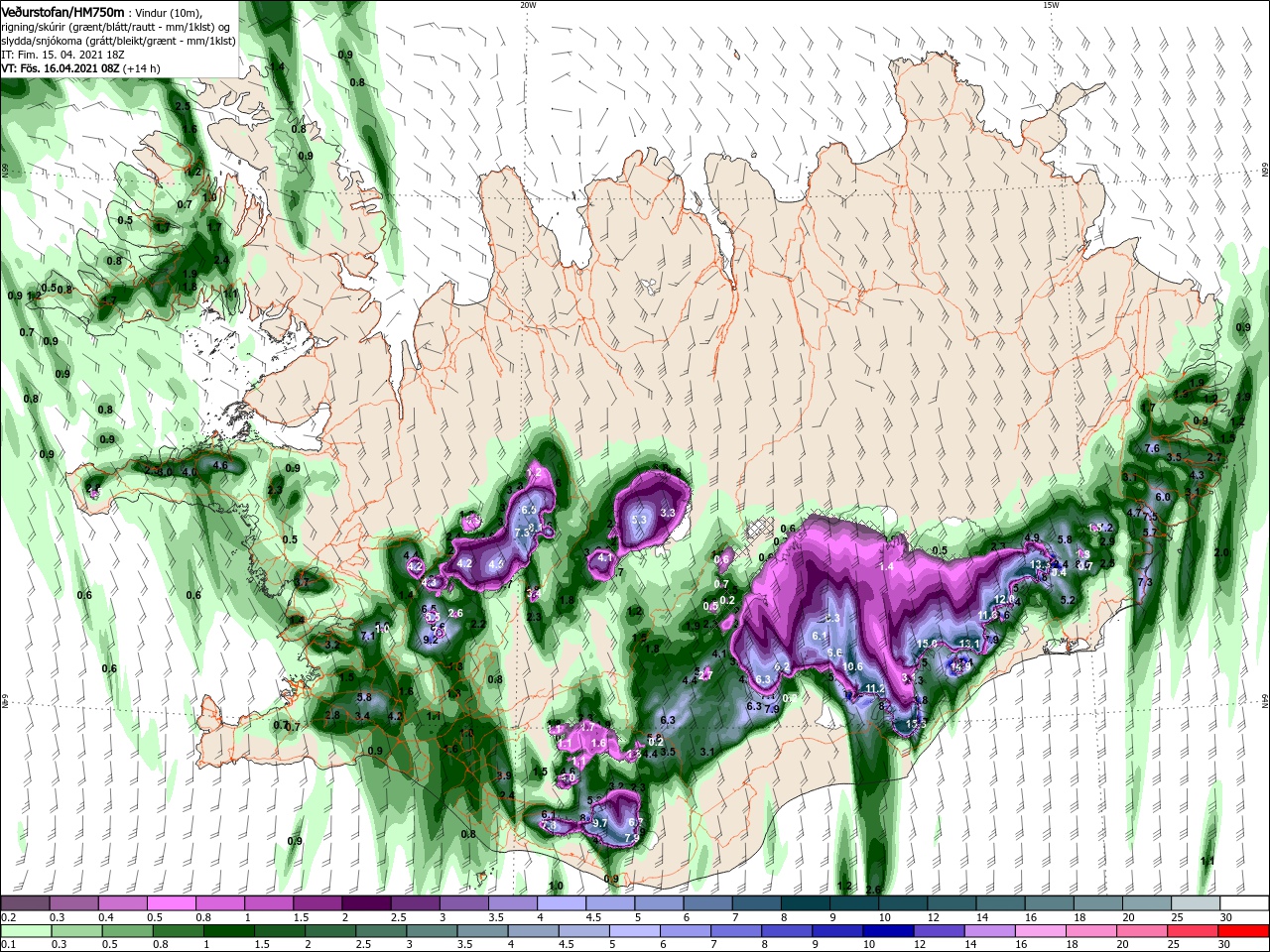Screen dimensions: 1270x952
Task: Click the 3.9 value on the map
Action: (x=504, y=776)
